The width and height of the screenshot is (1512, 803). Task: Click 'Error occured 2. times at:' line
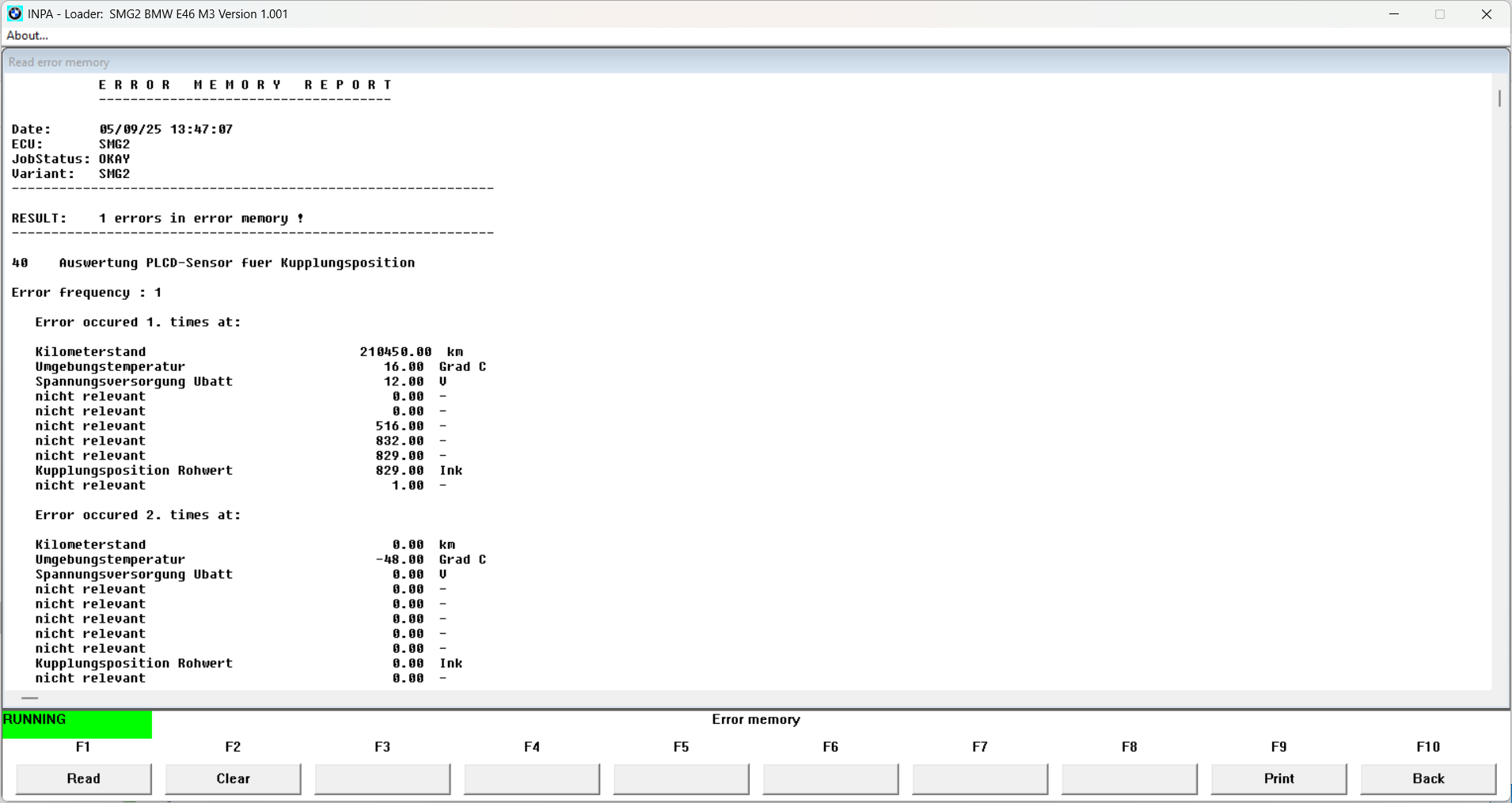139,515
